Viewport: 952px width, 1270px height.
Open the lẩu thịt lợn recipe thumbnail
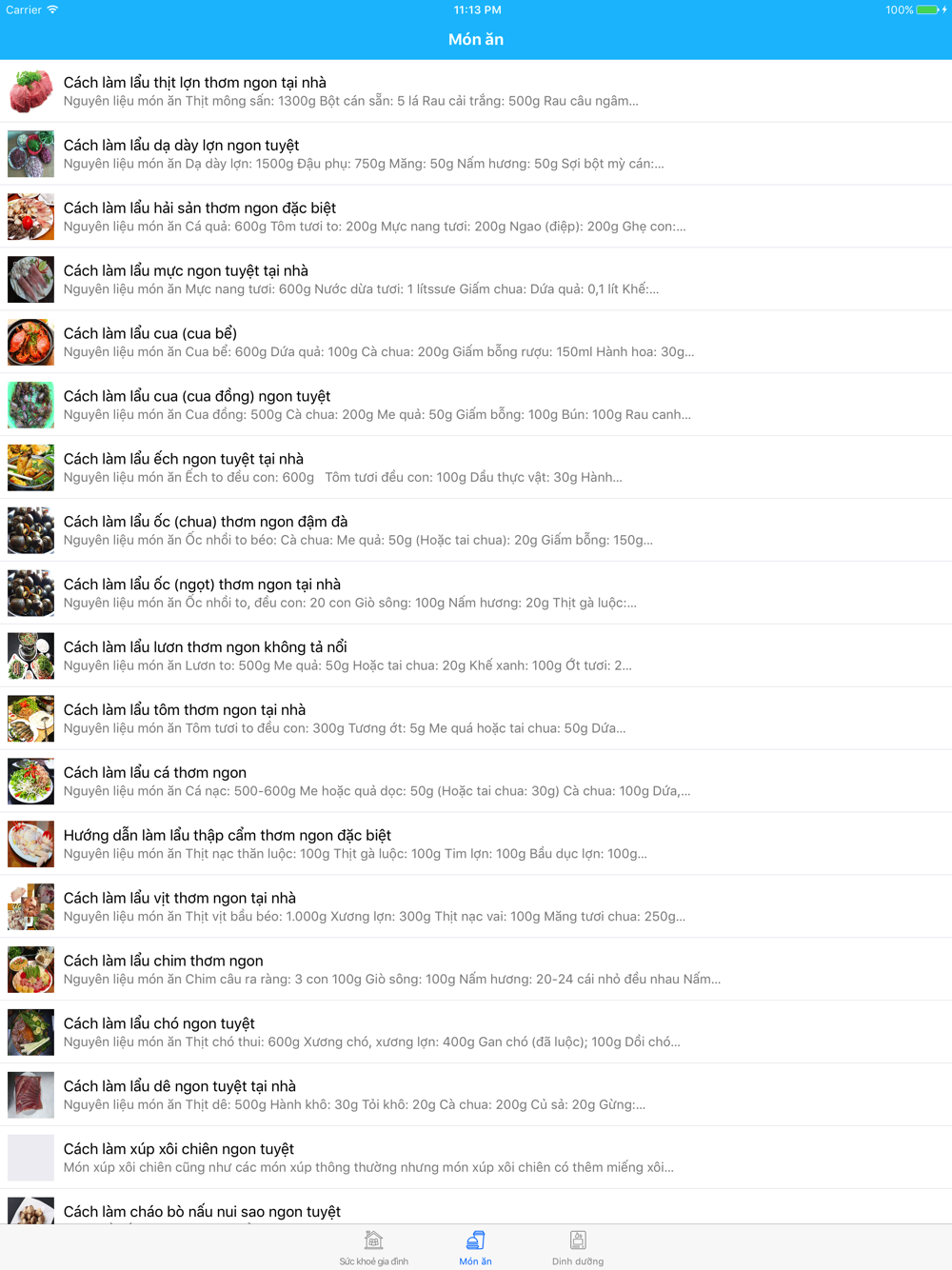30,91
